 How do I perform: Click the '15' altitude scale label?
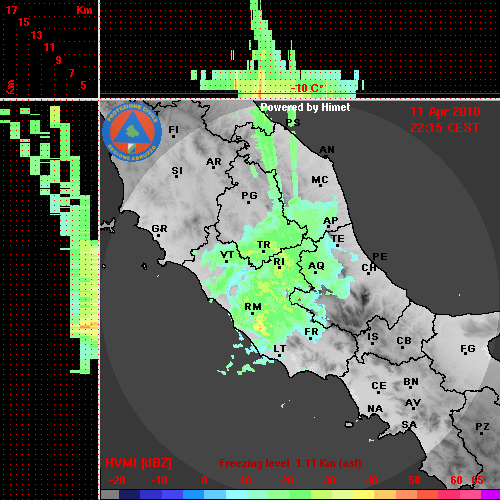[x=24, y=22]
